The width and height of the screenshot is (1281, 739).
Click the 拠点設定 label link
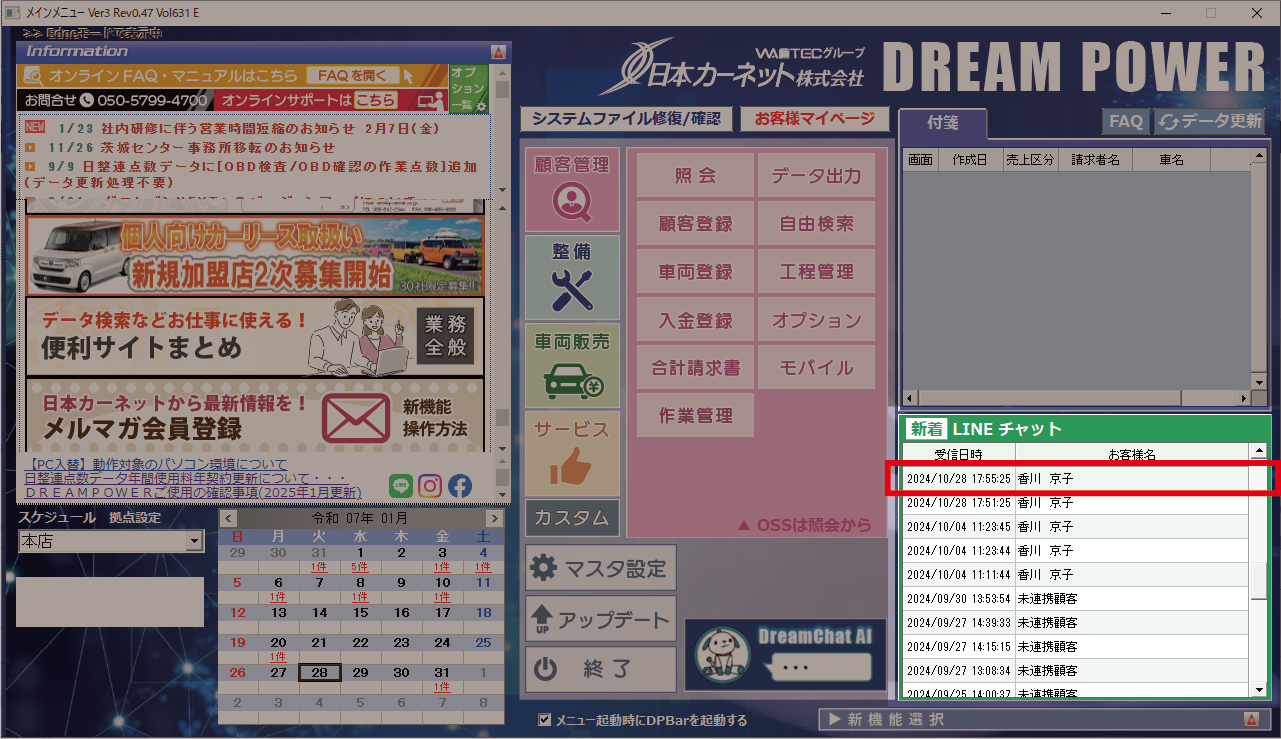click(x=135, y=518)
